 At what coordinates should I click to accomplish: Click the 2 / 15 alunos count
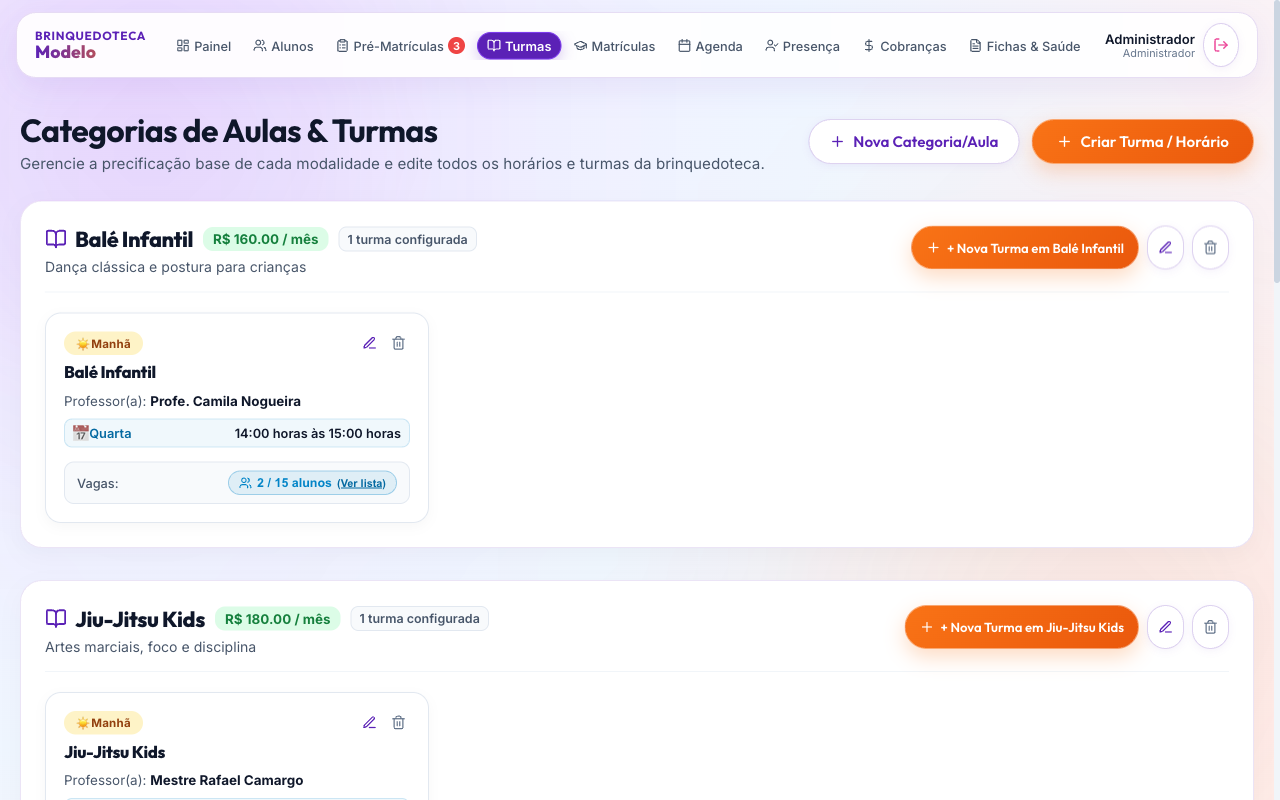point(294,483)
